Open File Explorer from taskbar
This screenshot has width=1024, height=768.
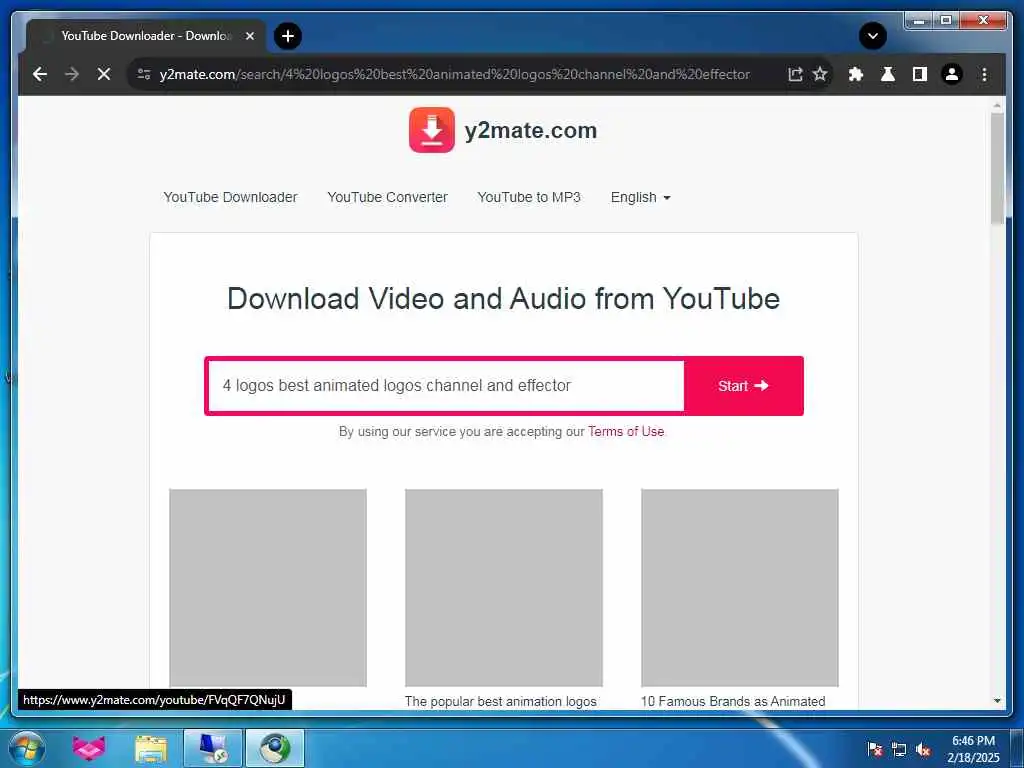151,749
